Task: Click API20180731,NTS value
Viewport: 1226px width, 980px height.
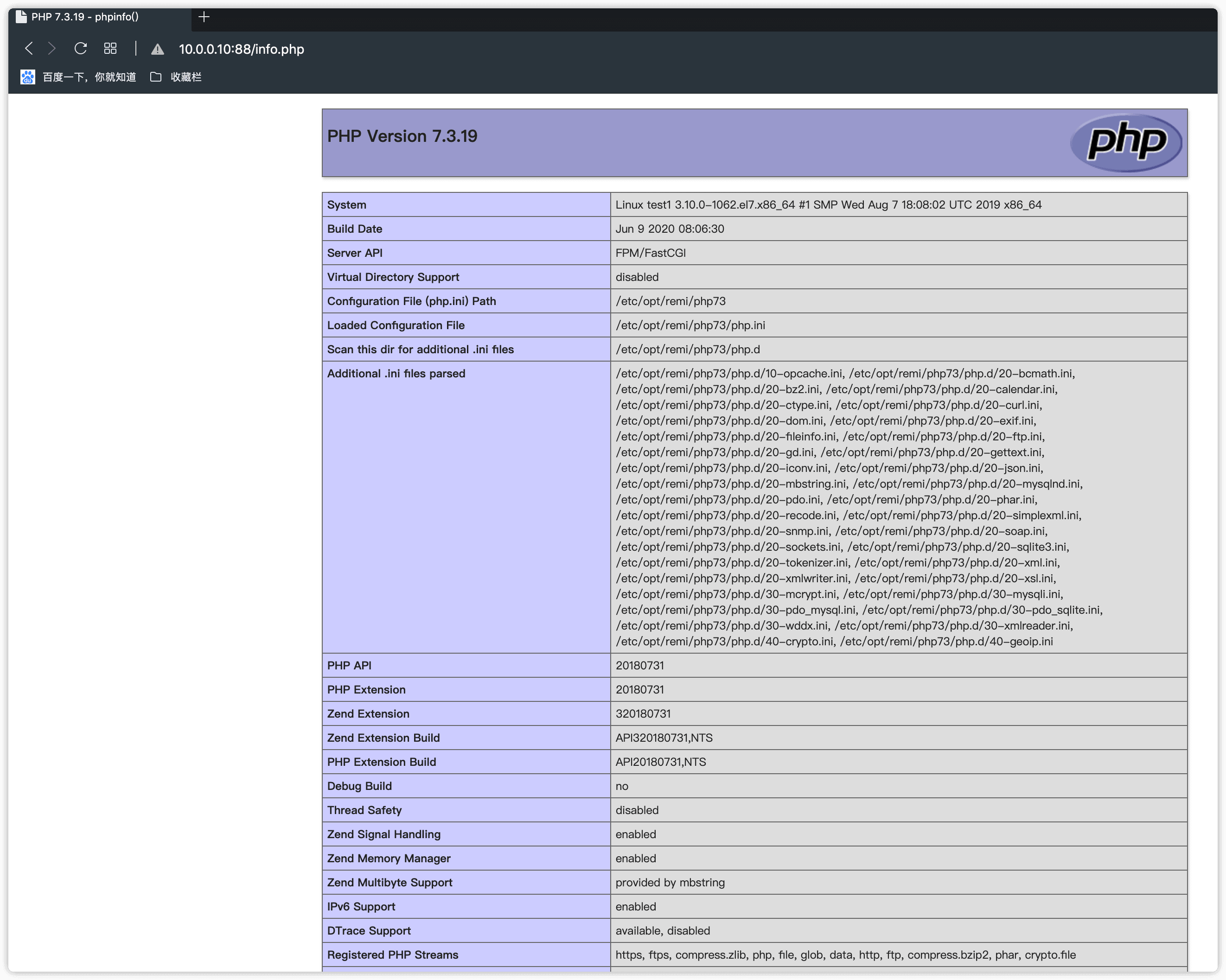Action: 660,762
